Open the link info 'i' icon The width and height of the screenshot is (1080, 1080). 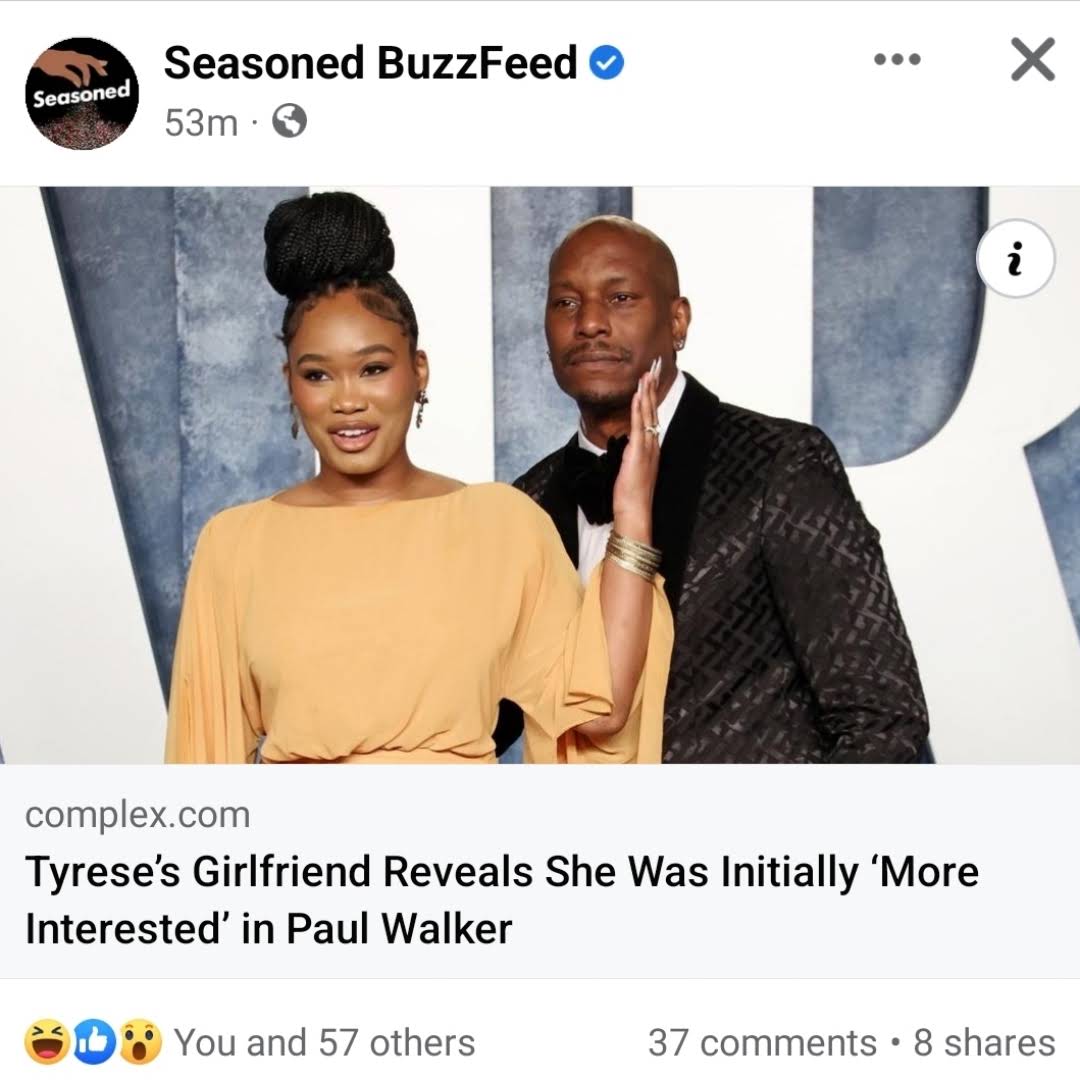click(x=1015, y=258)
